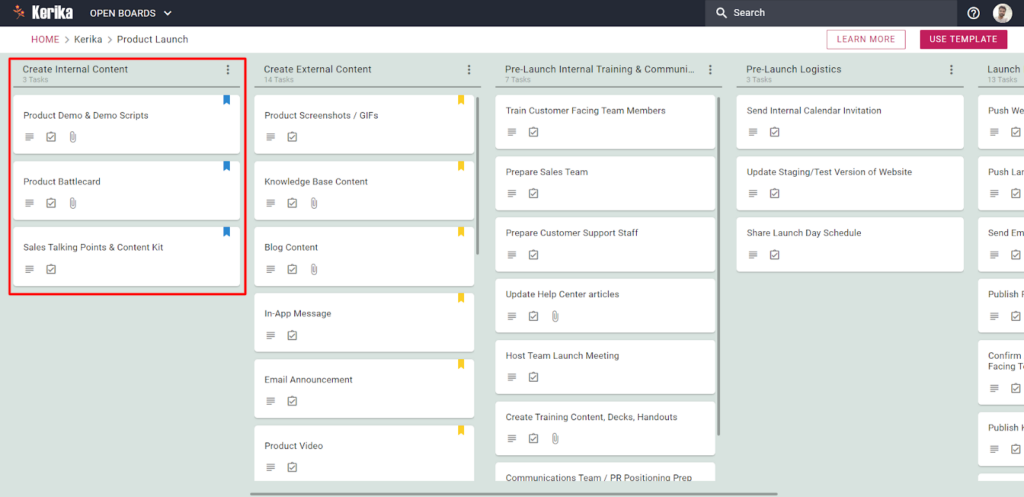
Task: Open checklist icon on Product Demo card
Action: point(51,137)
